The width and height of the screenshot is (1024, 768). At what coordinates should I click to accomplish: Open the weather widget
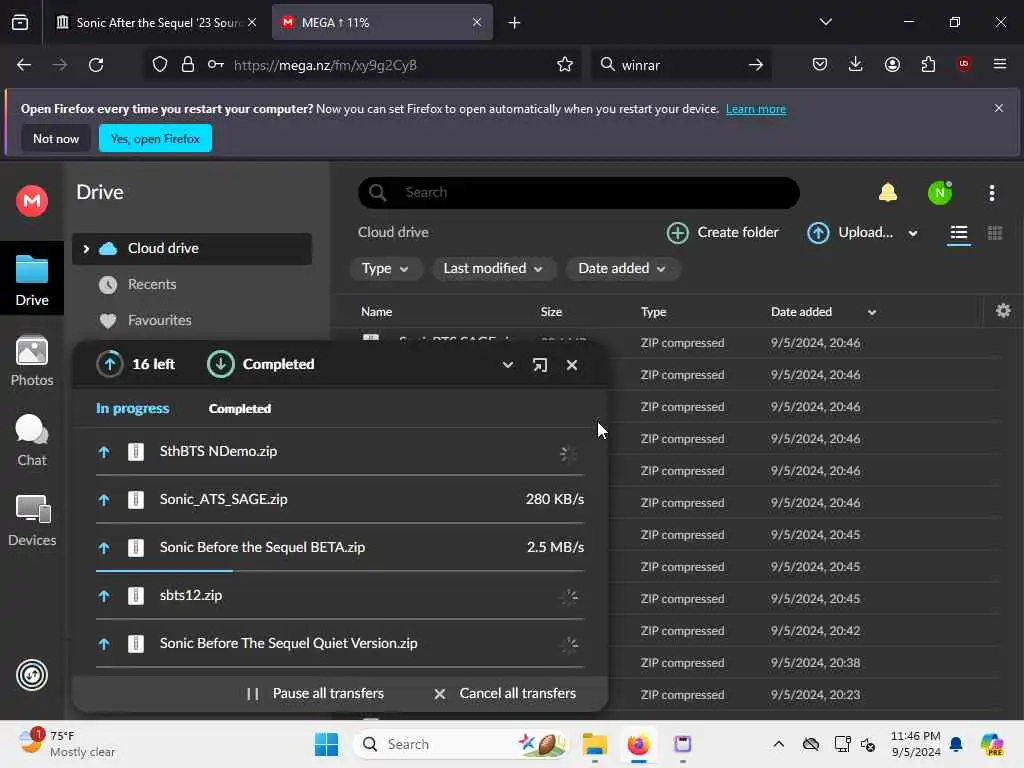coord(67,743)
